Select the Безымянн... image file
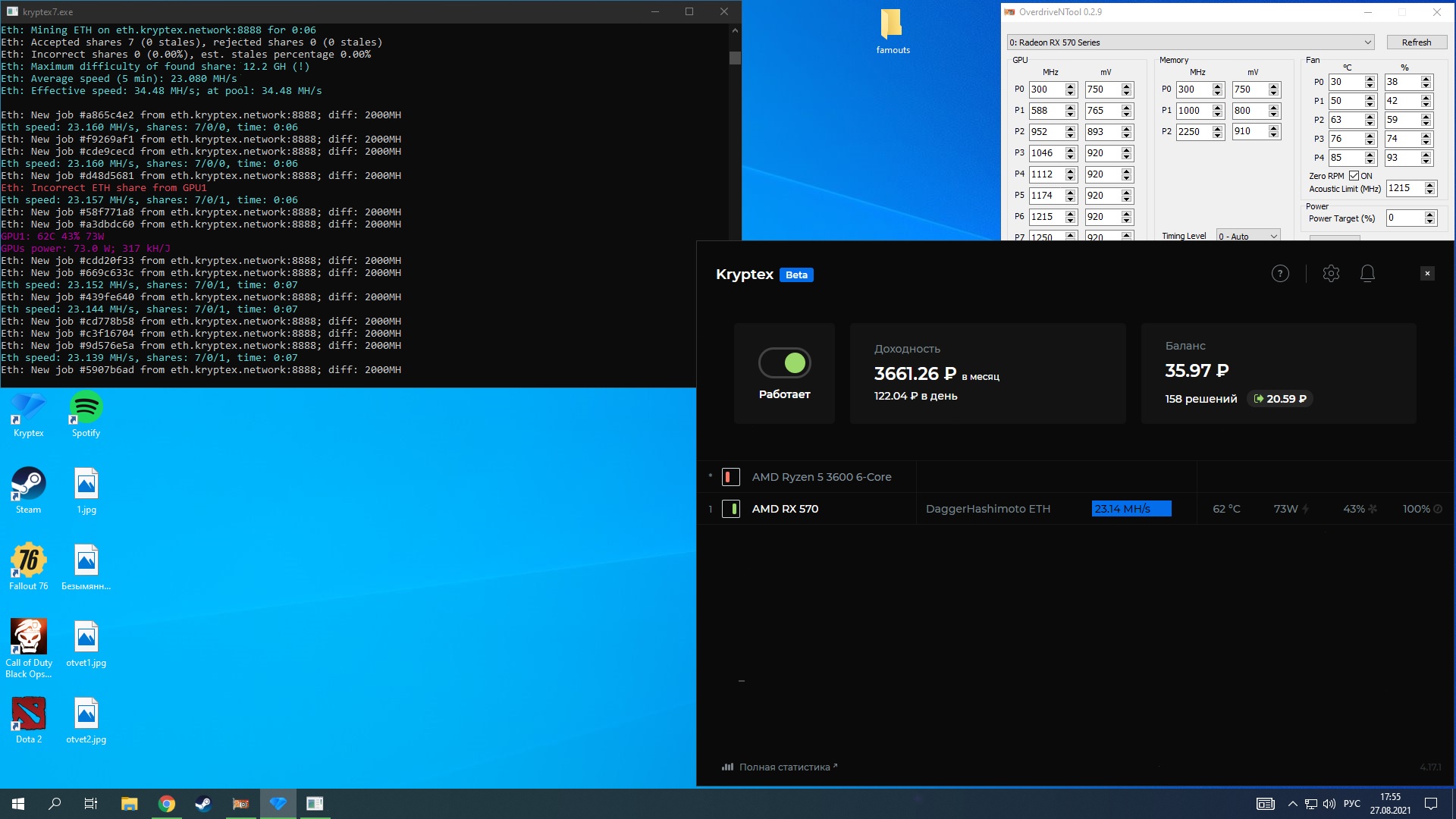 pyautogui.click(x=86, y=567)
